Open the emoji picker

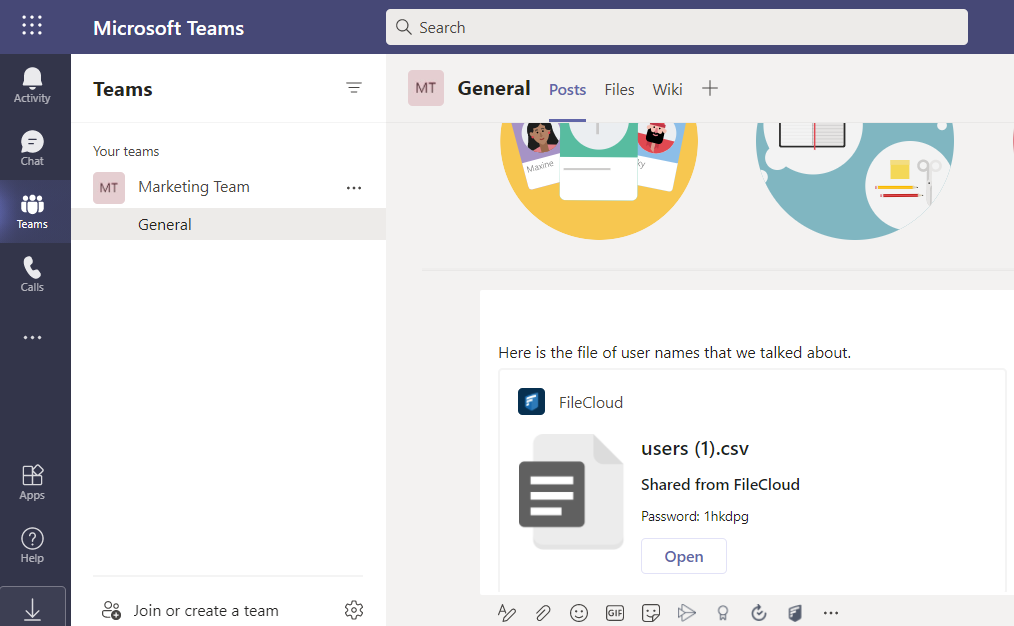tap(579, 613)
